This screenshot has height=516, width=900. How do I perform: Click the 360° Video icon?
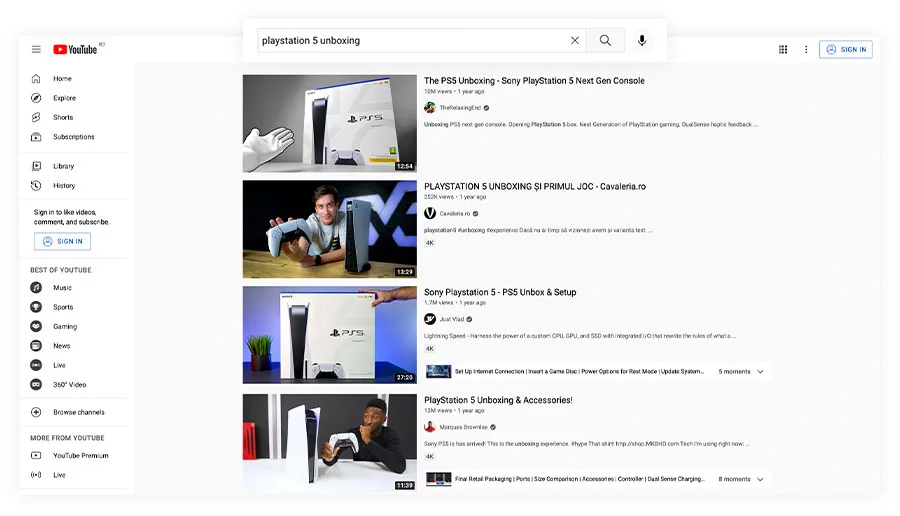tap(36, 385)
